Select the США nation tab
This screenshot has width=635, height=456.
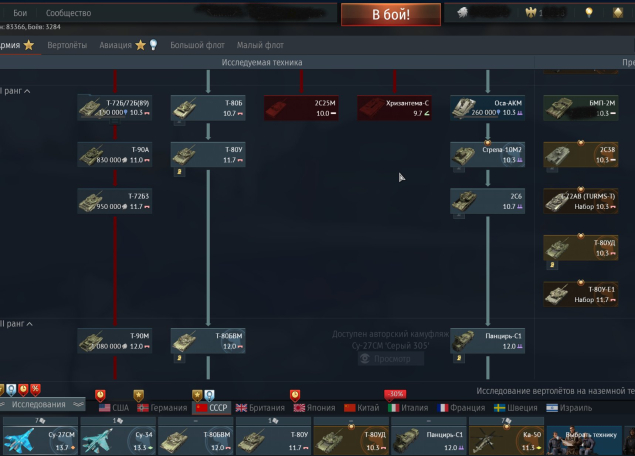(114, 408)
